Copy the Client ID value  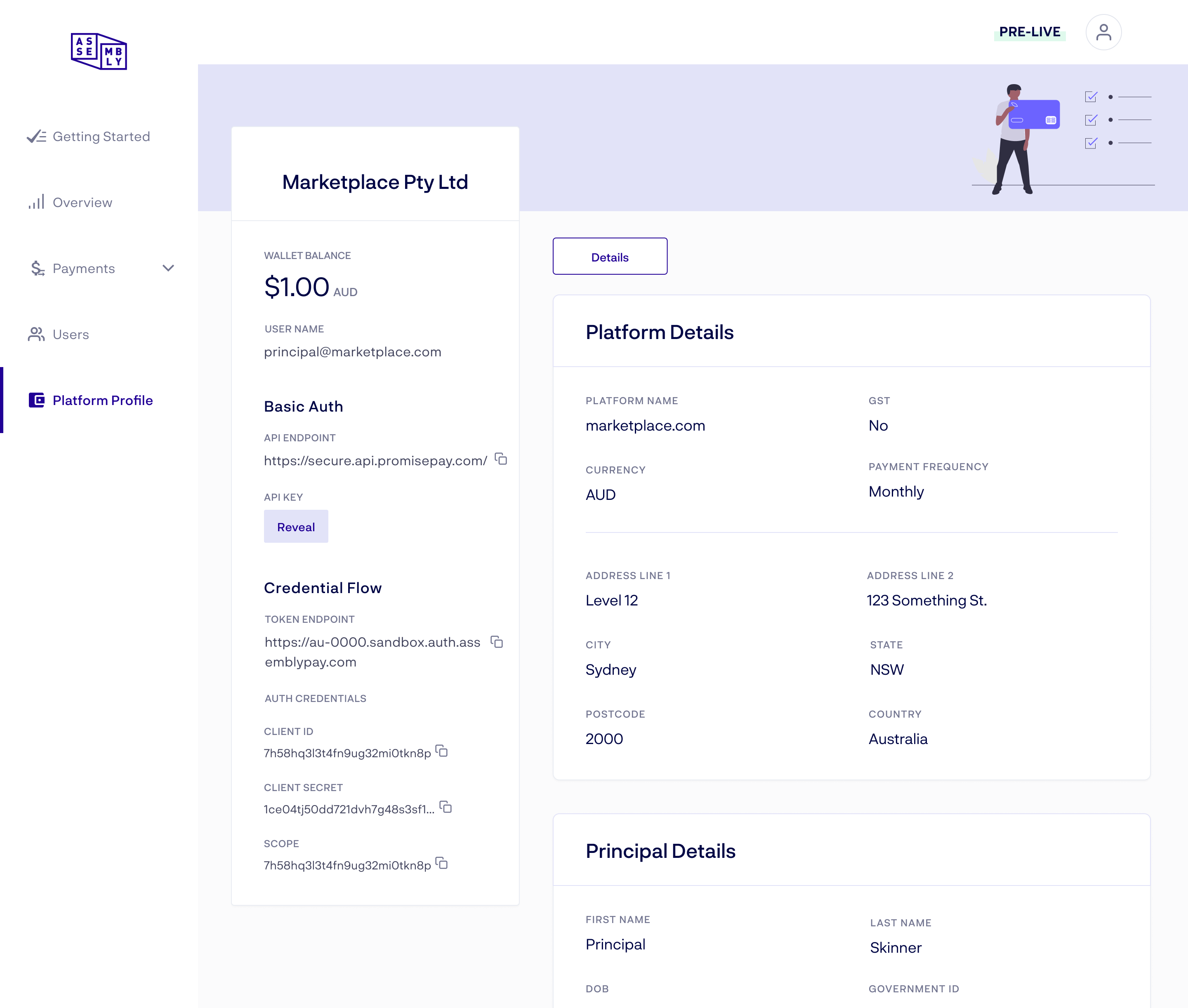point(442,751)
